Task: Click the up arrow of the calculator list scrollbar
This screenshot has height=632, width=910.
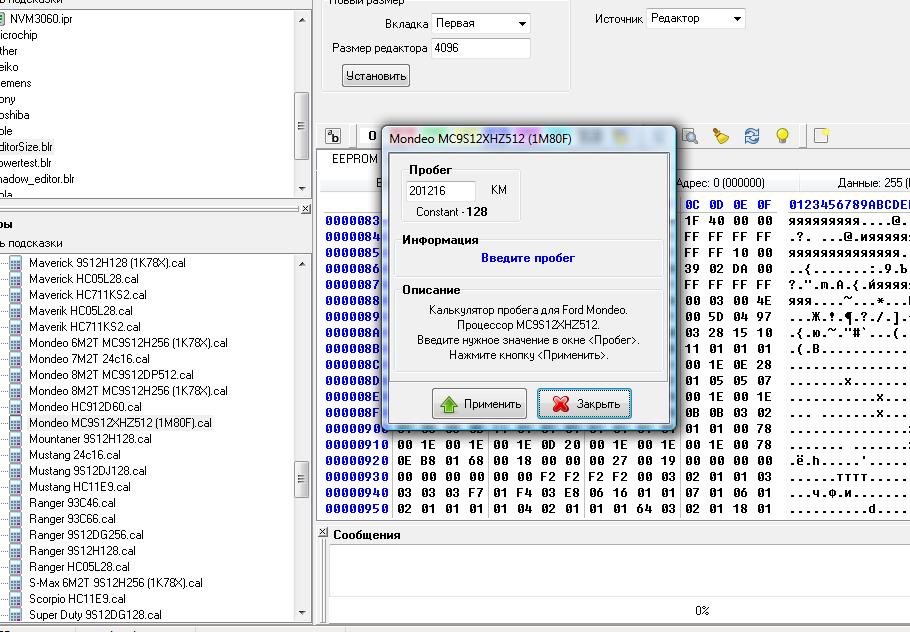Action: coord(301,263)
